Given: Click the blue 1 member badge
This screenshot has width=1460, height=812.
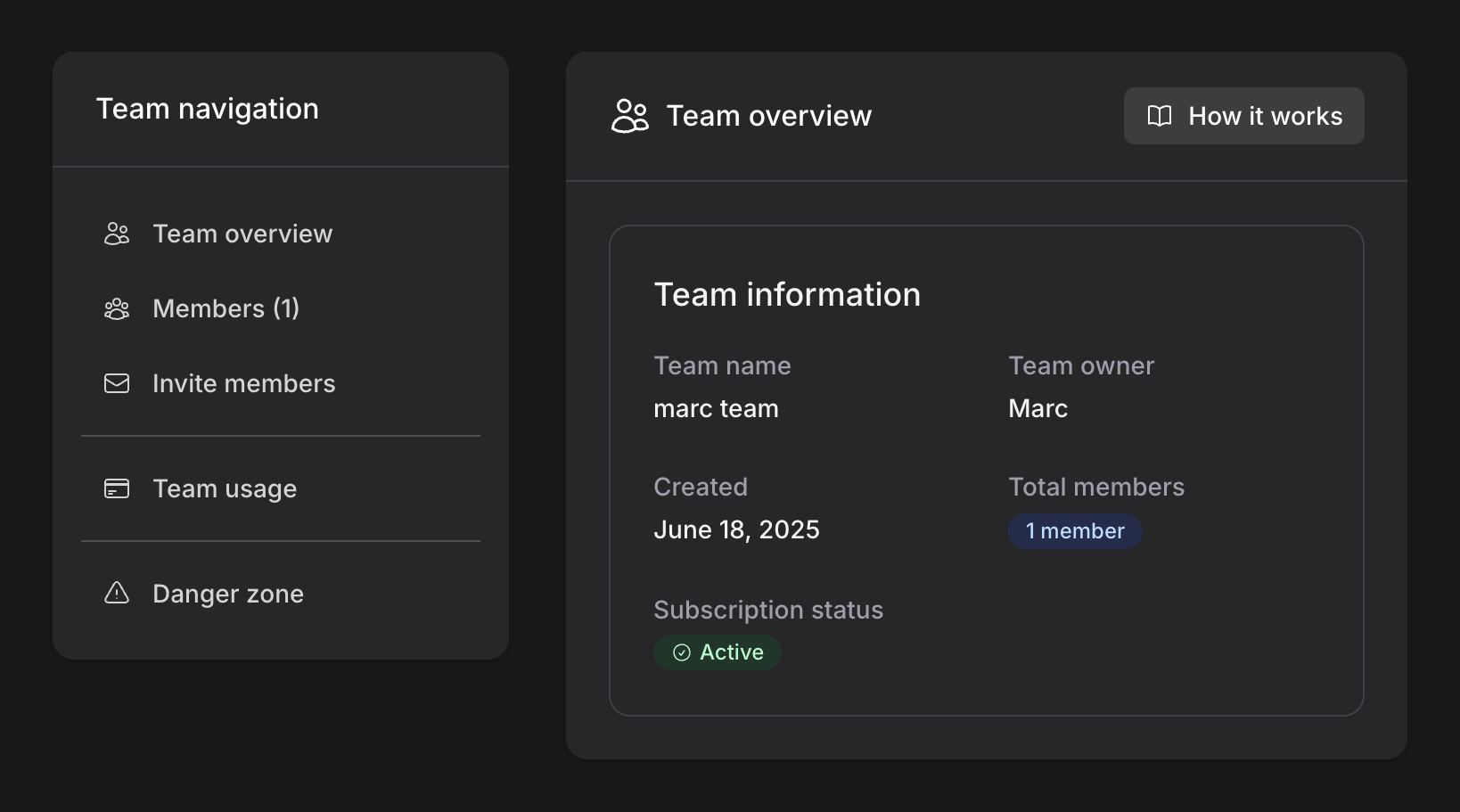Looking at the screenshot, I should tap(1075, 531).
